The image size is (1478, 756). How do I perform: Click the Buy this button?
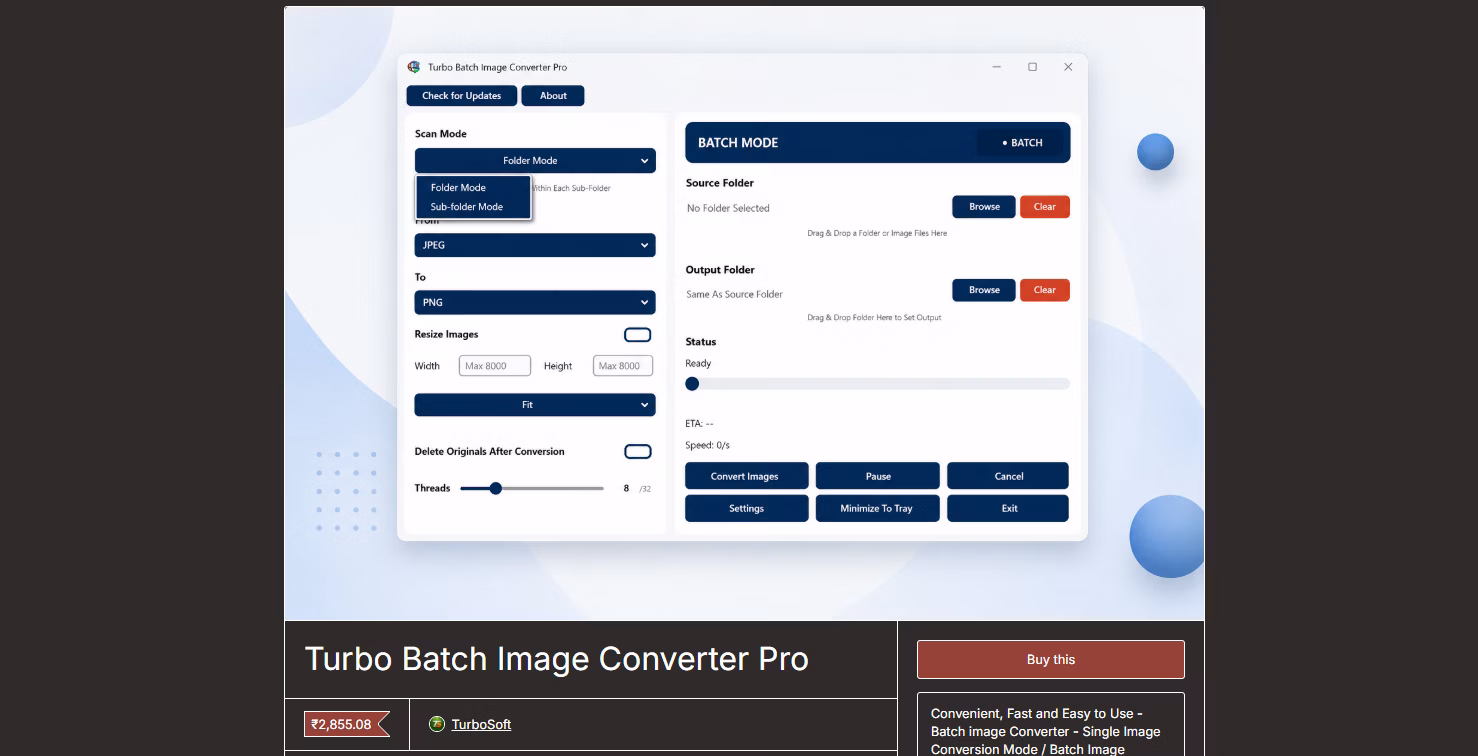coord(1051,660)
